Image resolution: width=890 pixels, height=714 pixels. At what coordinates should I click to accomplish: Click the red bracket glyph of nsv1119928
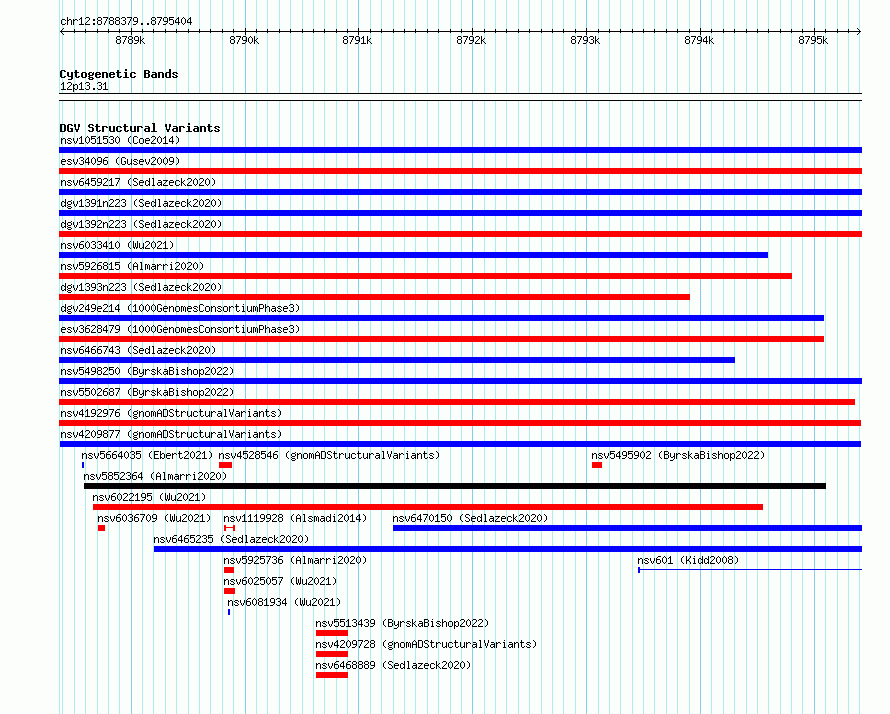(x=229, y=528)
